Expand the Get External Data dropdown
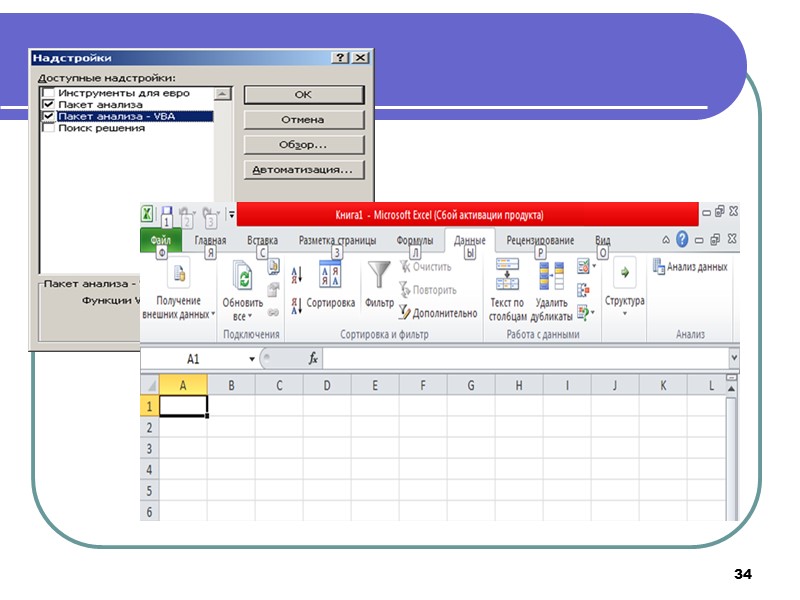800x600 pixels. (213, 314)
